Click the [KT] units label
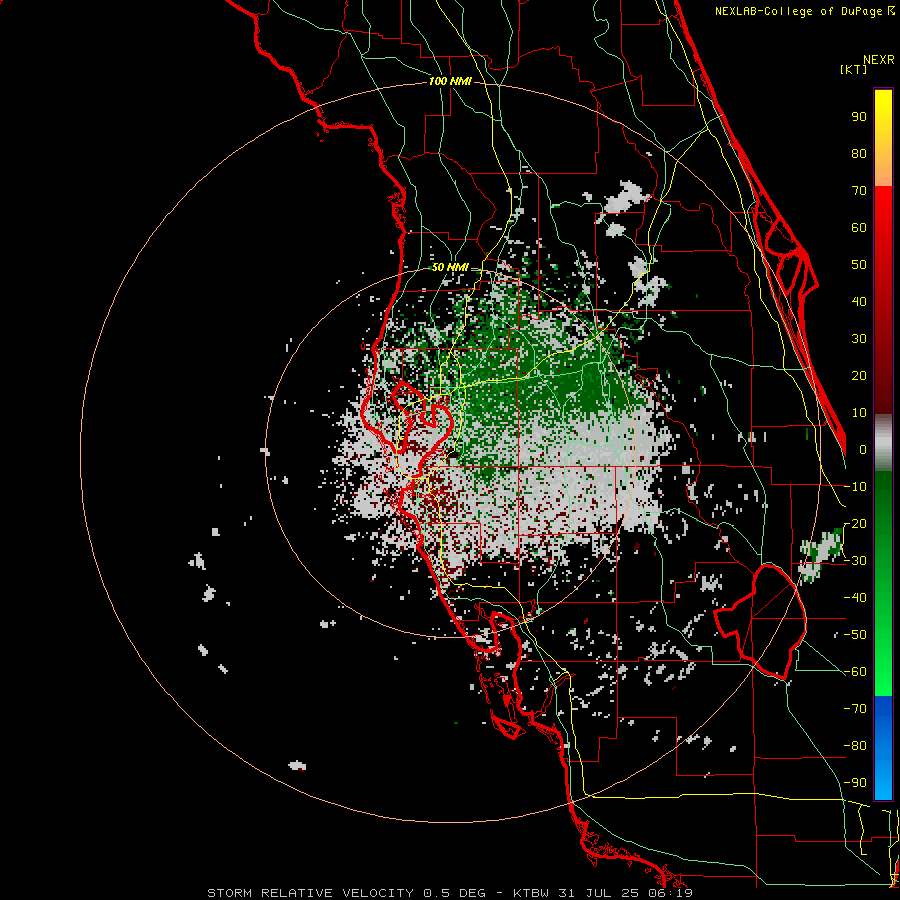The height and width of the screenshot is (900, 900). pyautogui.click(x=853, y=69)
